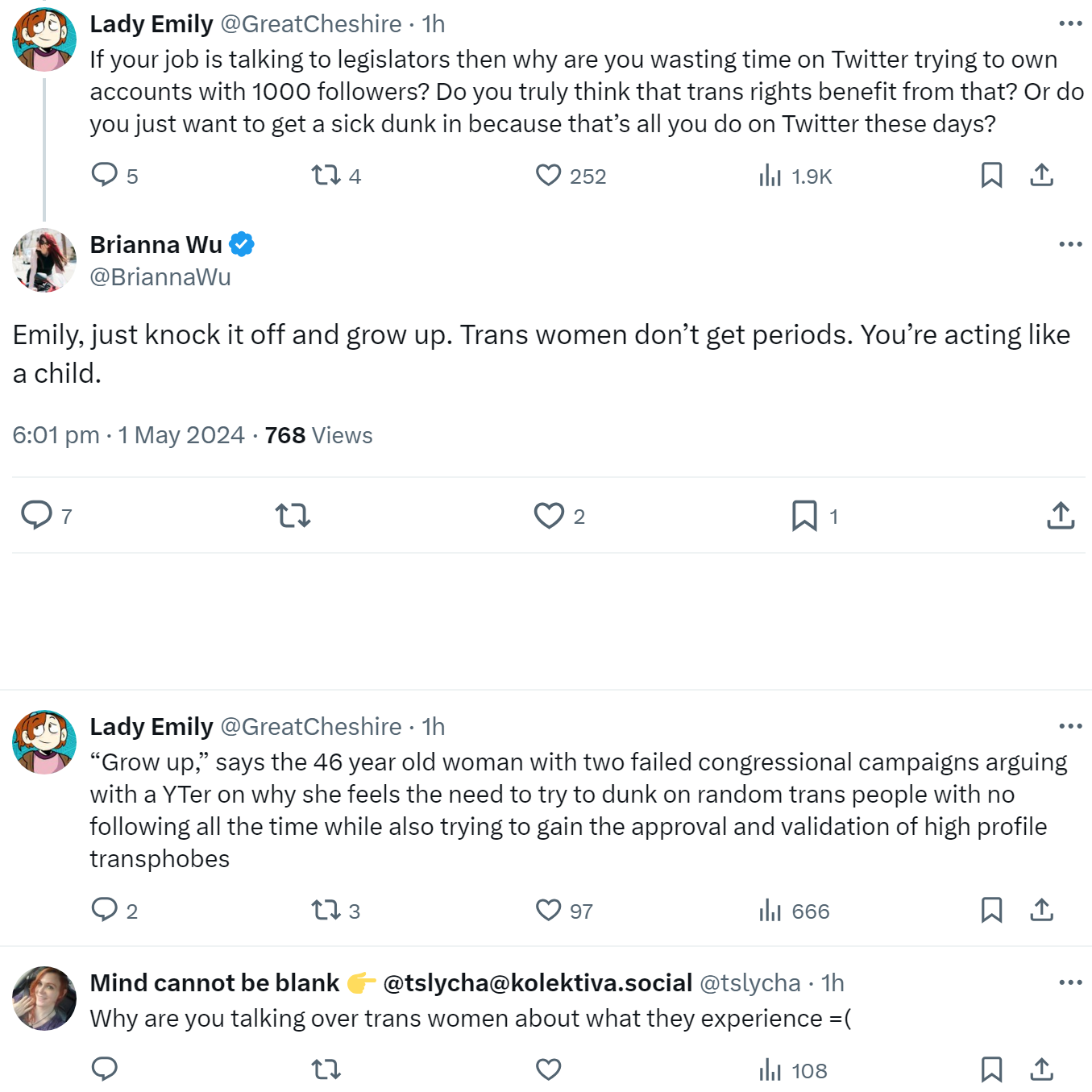
Task: Open more options for top Lady Emily tweet
Action: tap(1070, 24)
